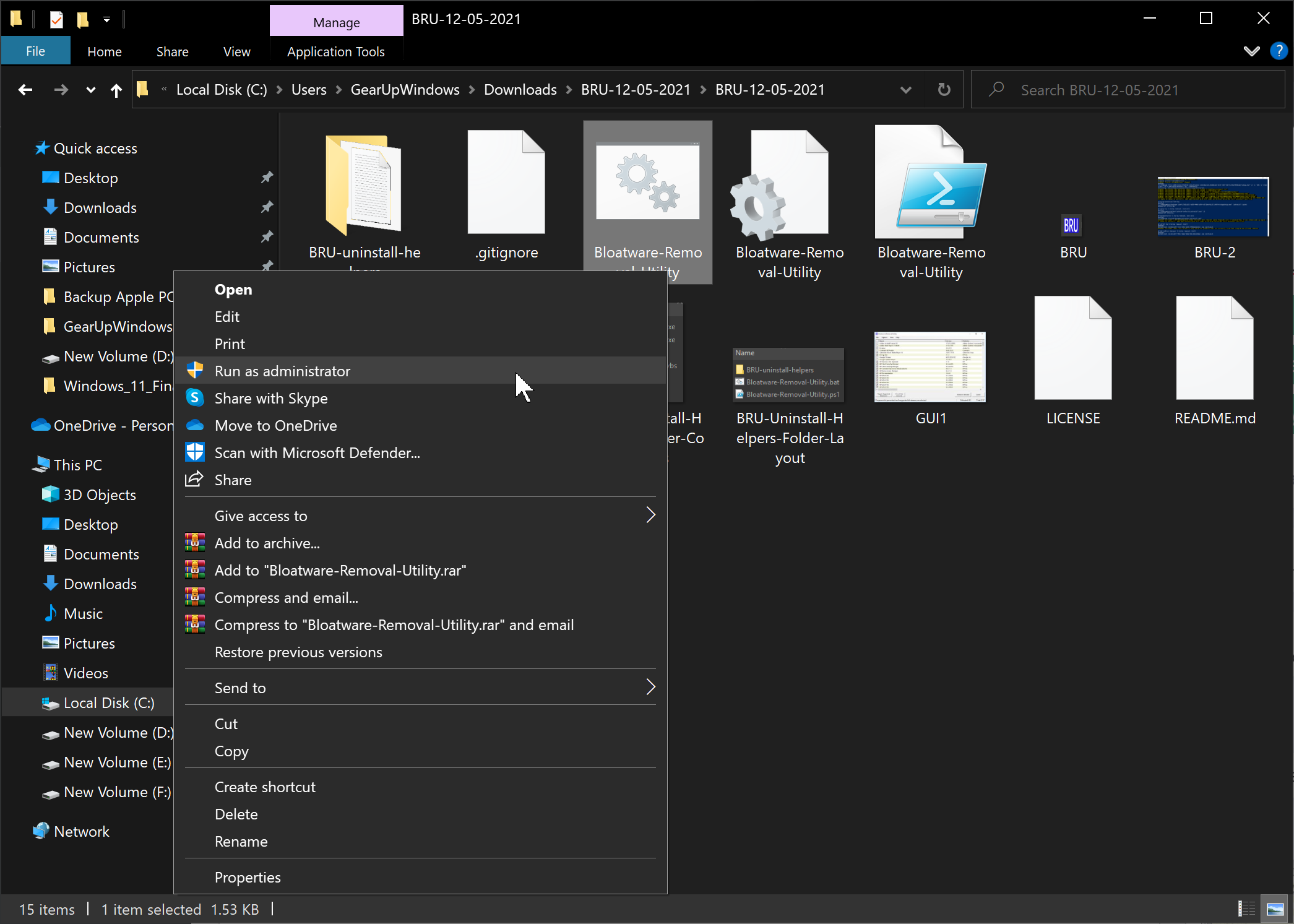
Task: Select Run as administrator from context menu
Action: click(x=282, y=370)
